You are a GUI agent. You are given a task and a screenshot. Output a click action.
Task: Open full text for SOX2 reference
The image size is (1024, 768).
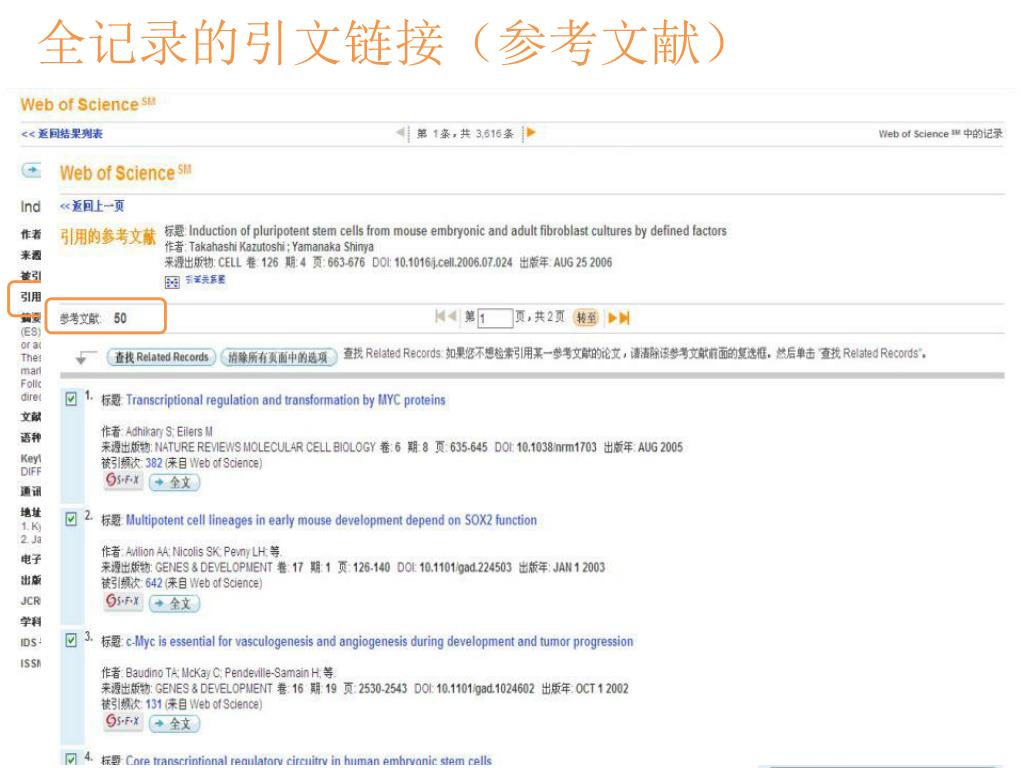(174, 603)
